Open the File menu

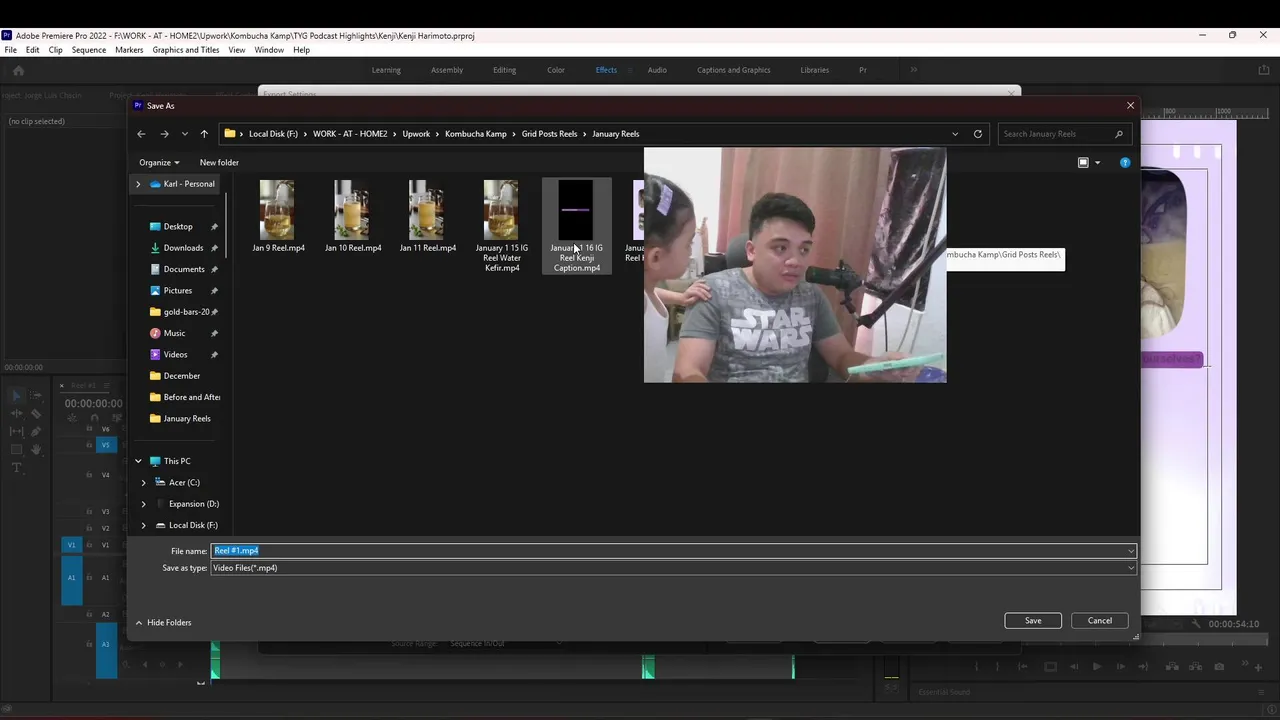tap(10, 50)
